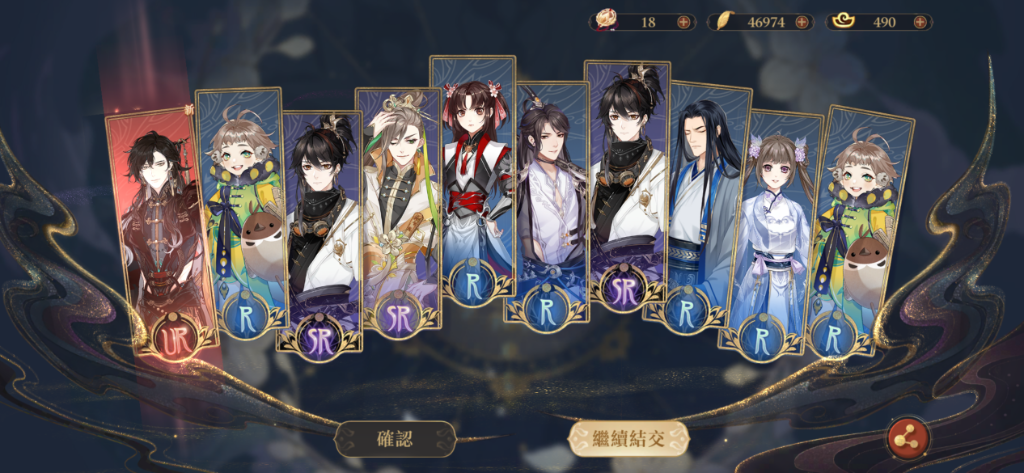Click the 繼續結交 continue summon button
This screenshot has height=473, width=1024.
(x=628, y=439)
